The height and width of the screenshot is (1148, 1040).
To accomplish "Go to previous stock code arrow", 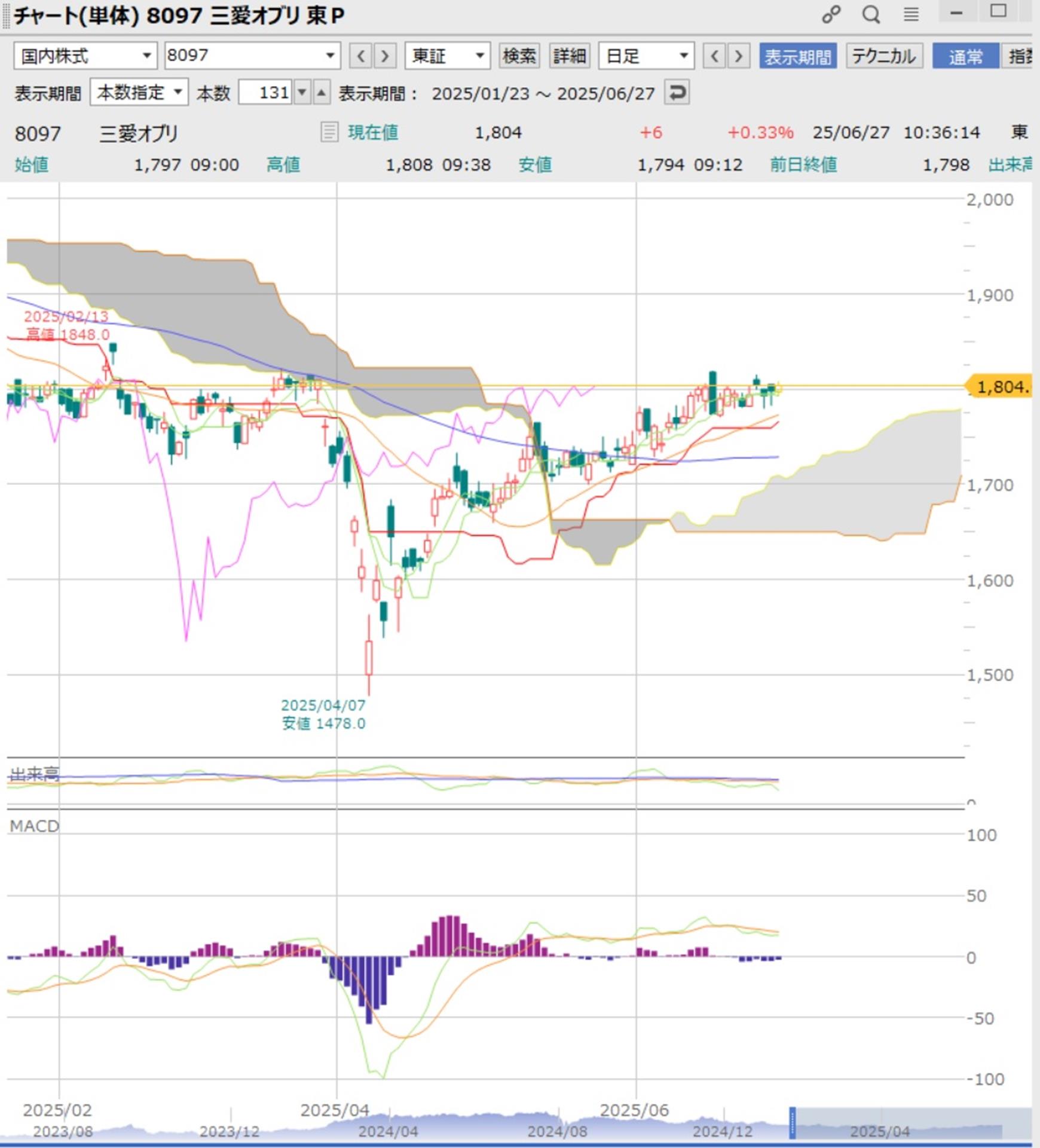I will [x=360, y=56].
